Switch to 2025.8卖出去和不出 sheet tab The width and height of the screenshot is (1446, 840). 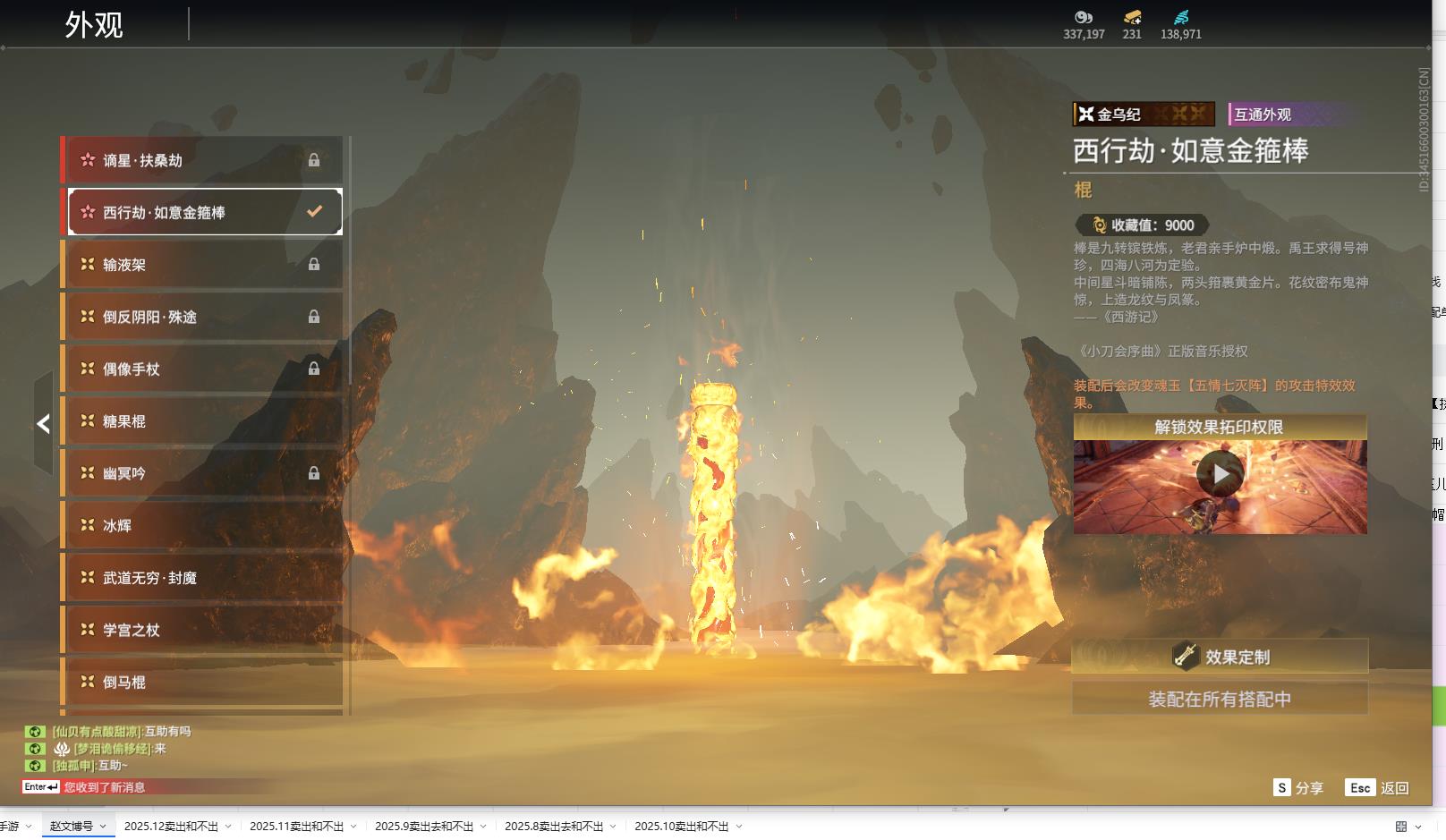(x=553, y=827)
